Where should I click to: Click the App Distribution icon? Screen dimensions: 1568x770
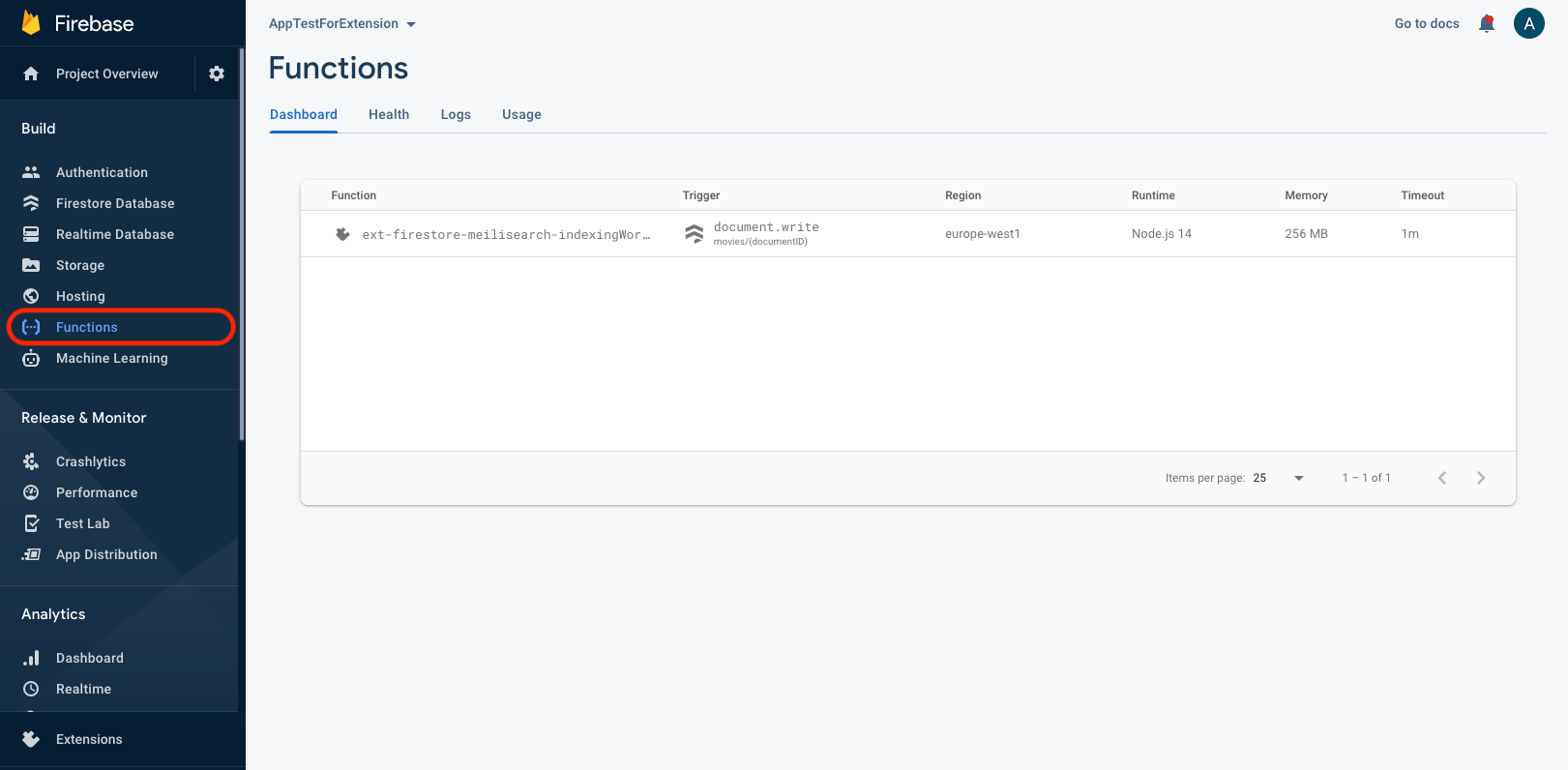[x=31, y=554]
